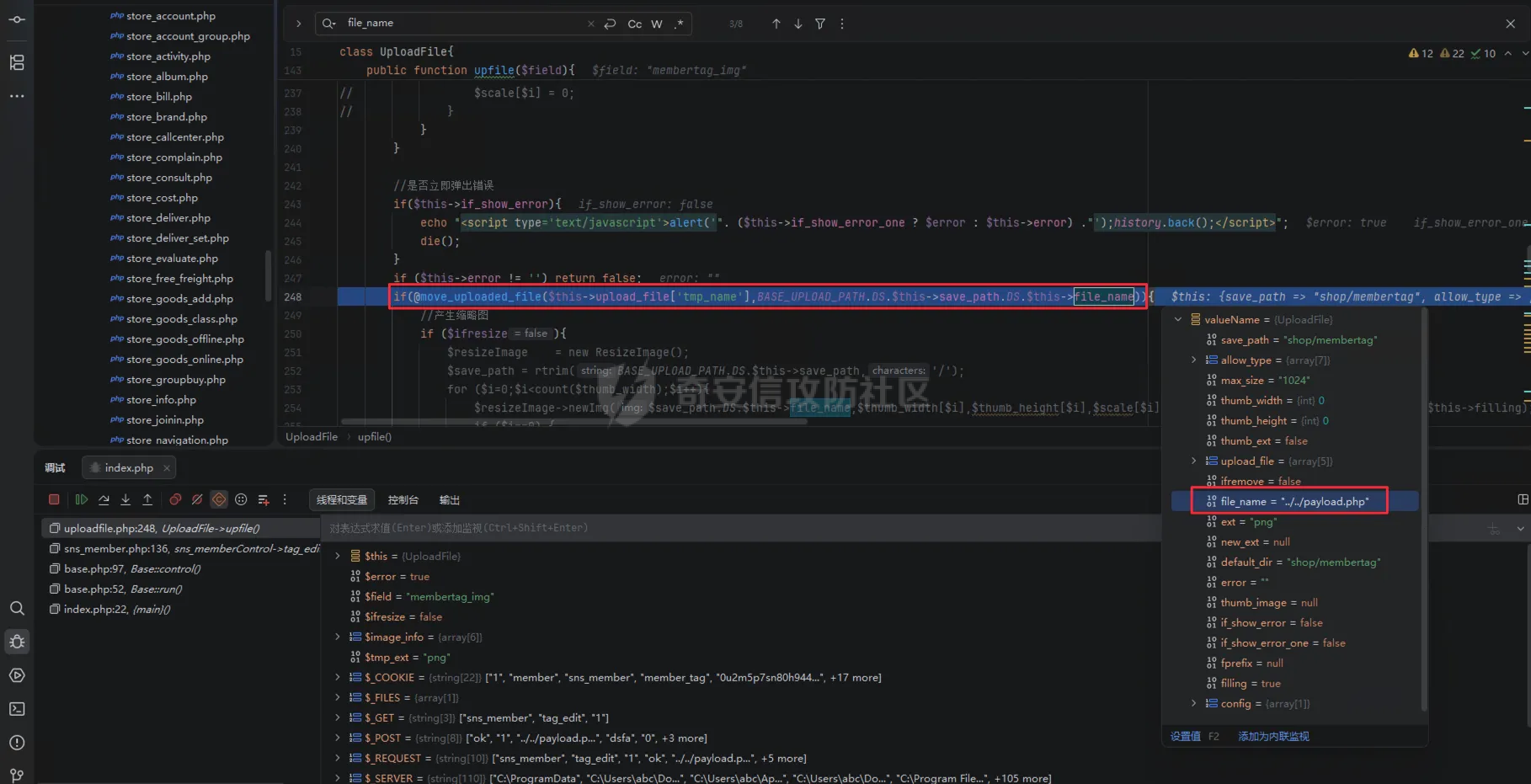This screenshot has height=784, width=1531.
Task: Jump to next search occurrence arrow
Action: coord(798,24)
